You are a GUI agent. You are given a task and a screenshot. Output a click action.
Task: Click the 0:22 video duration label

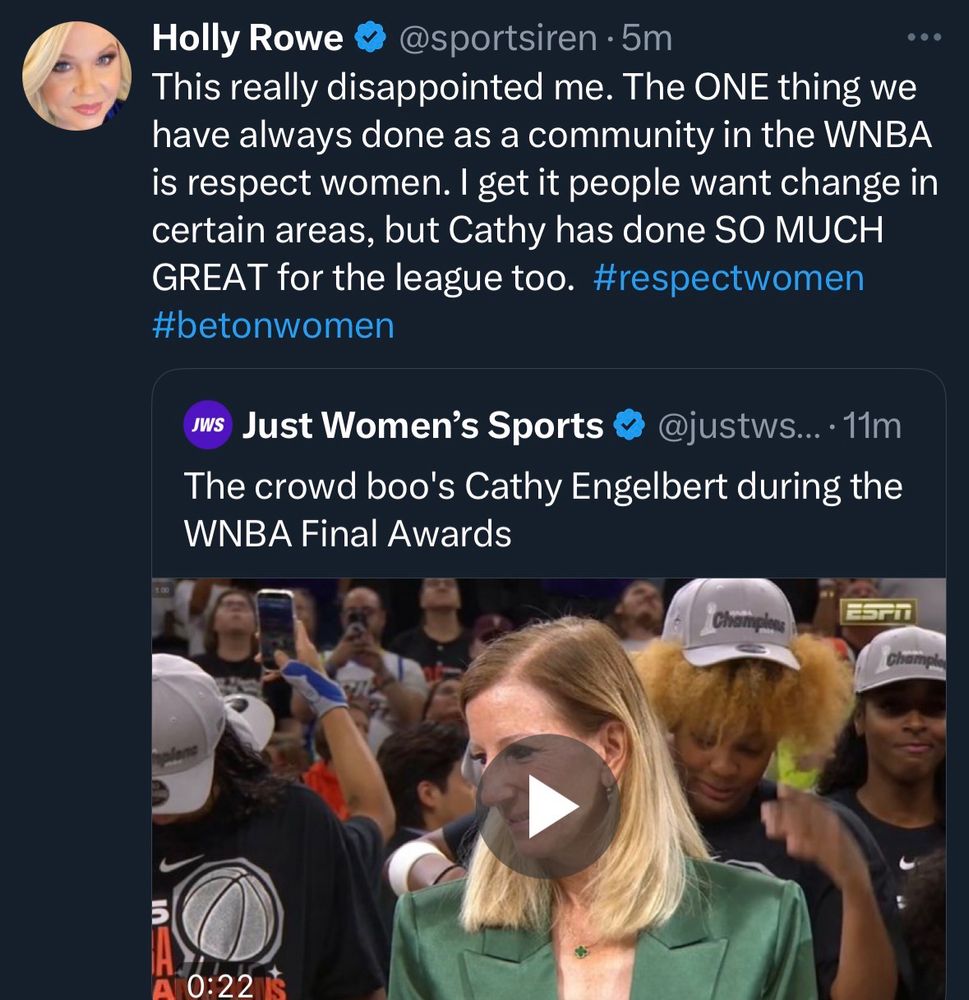(220, 985)
